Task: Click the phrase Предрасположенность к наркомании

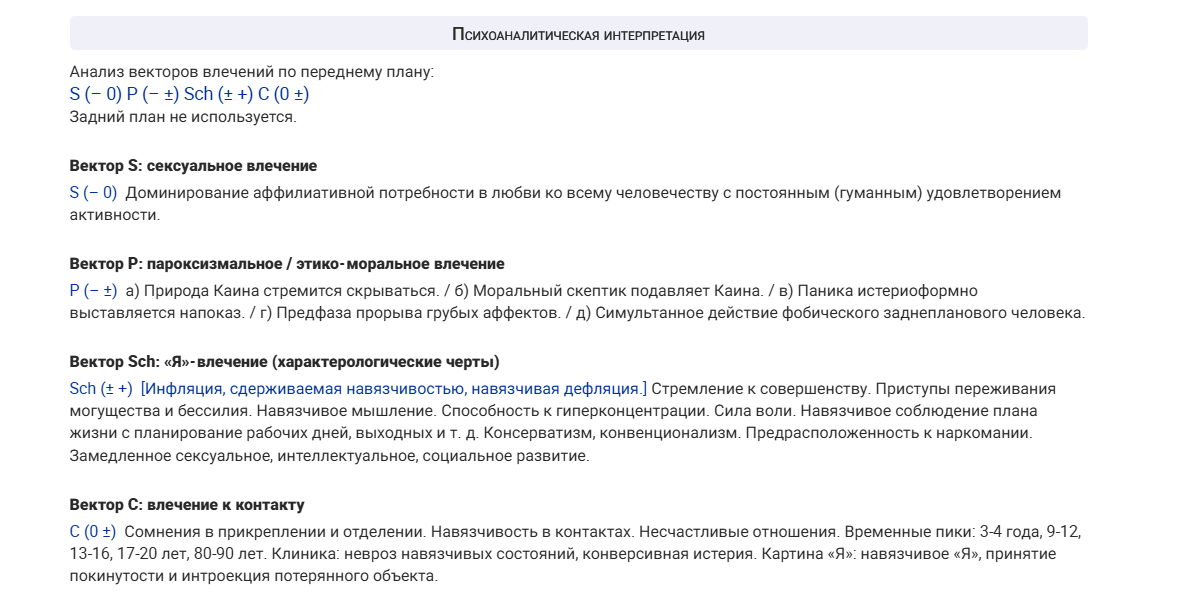Action: tap(889, 433)
